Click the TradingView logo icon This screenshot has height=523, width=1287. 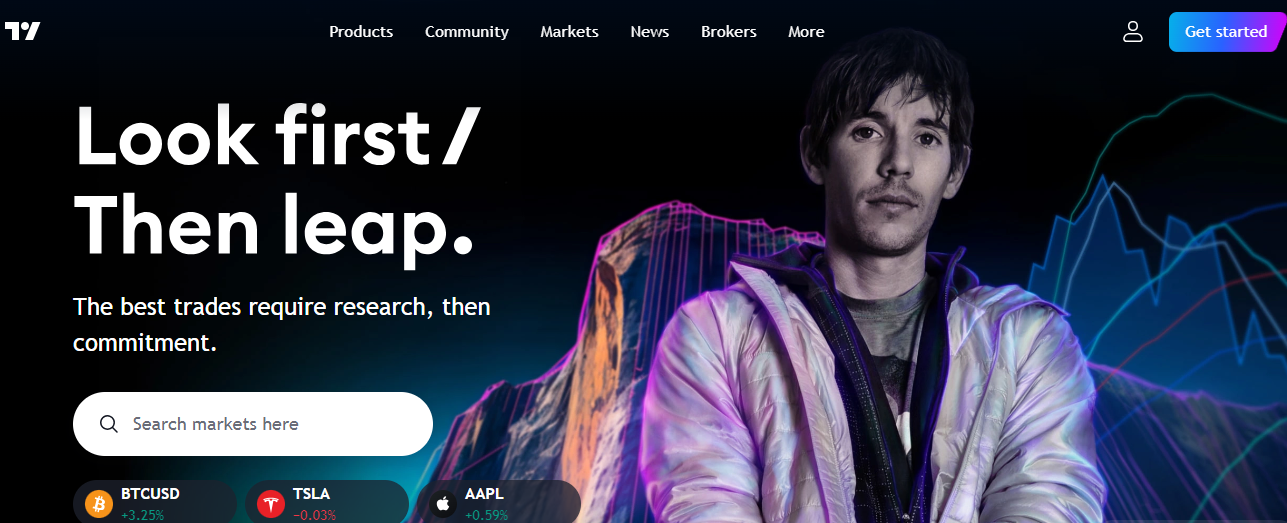click(22, 31)
